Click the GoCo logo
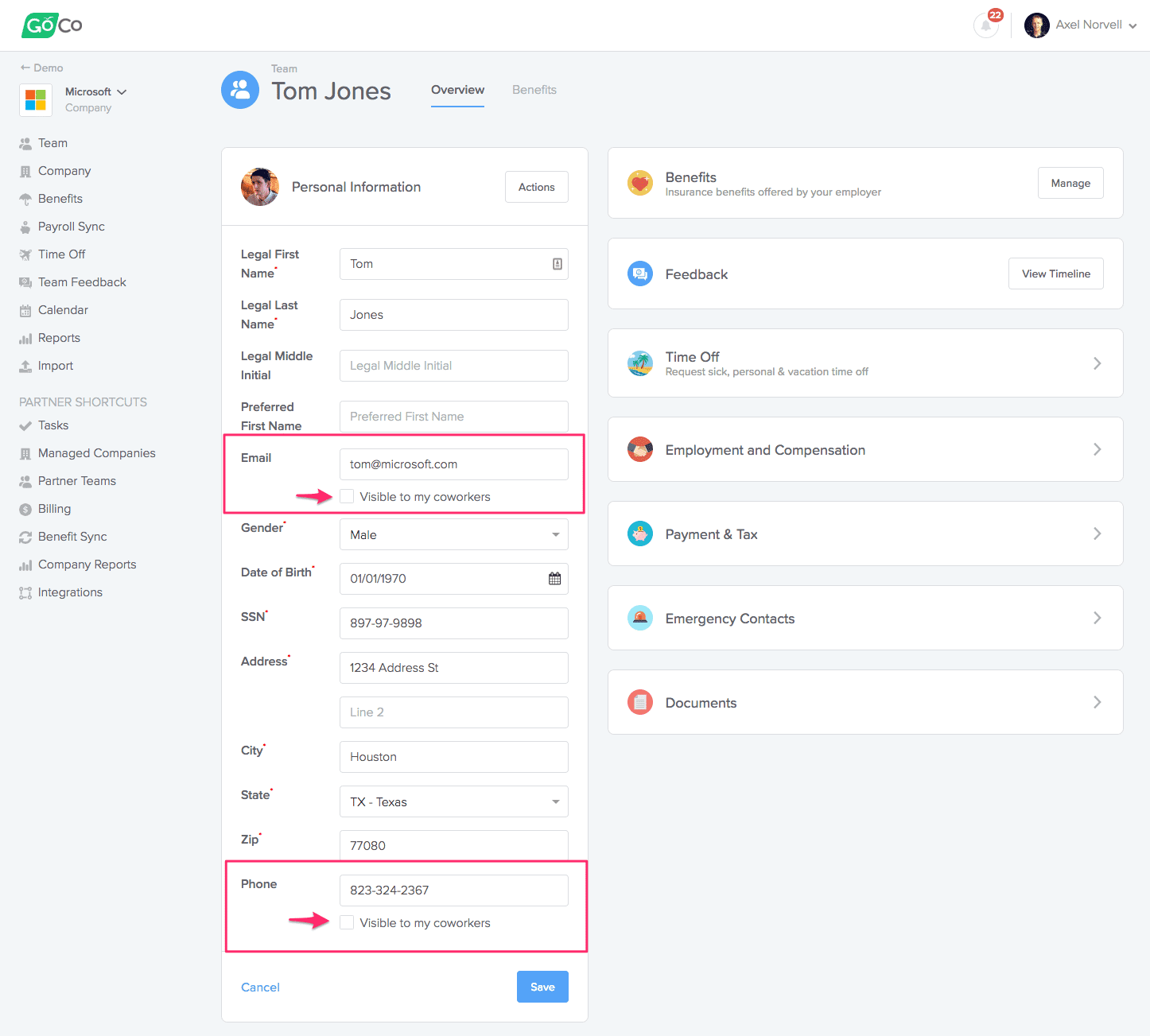1150x1036 pixels. tap(52, 25)
